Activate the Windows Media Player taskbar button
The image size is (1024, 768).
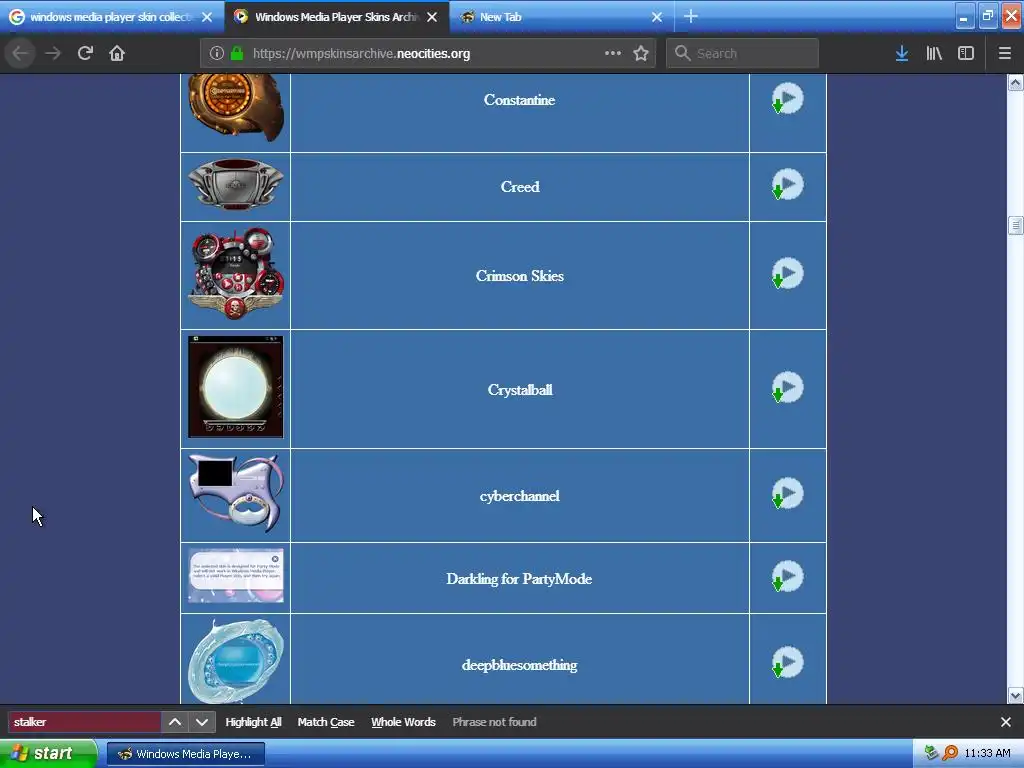coord(185,754)
